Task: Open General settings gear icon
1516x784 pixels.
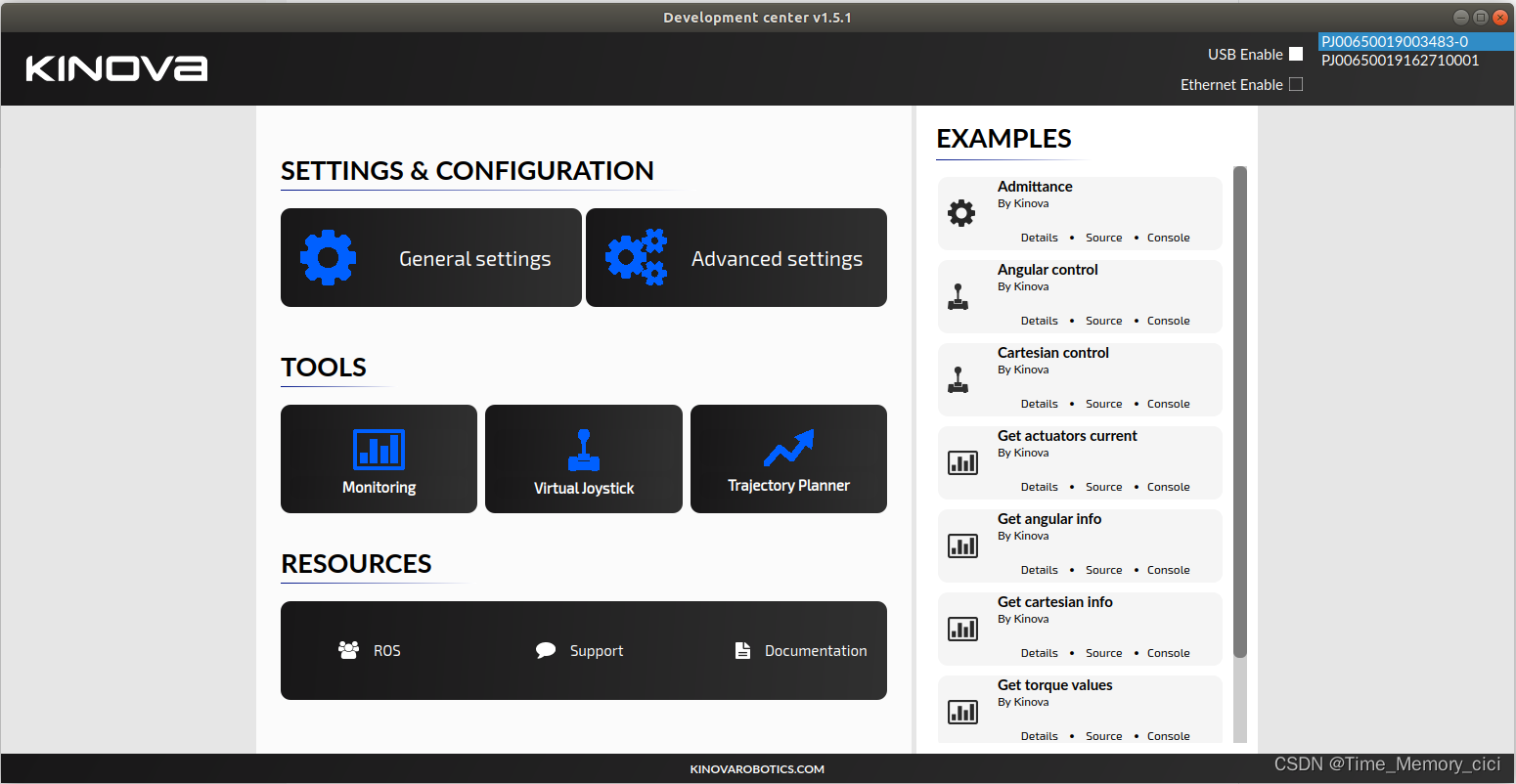Action: point(328,258)
